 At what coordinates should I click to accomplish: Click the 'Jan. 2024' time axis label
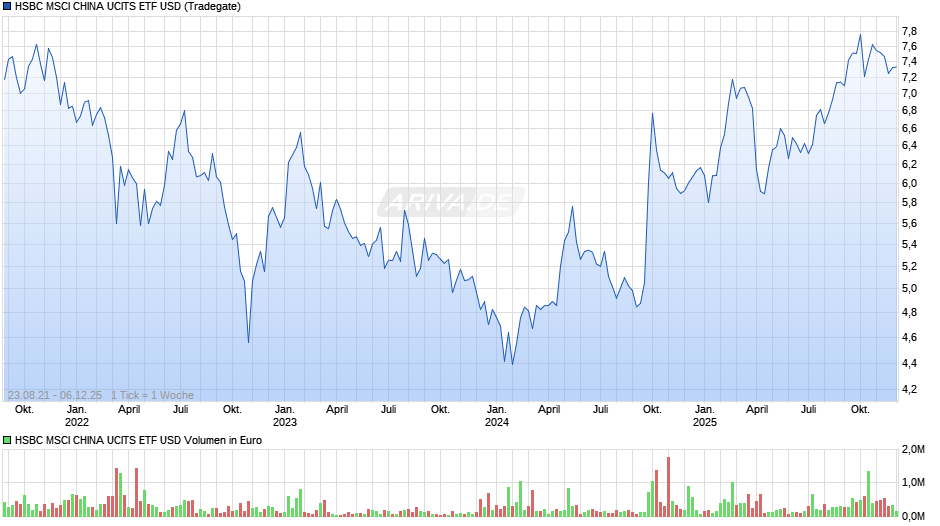(496, 416)
